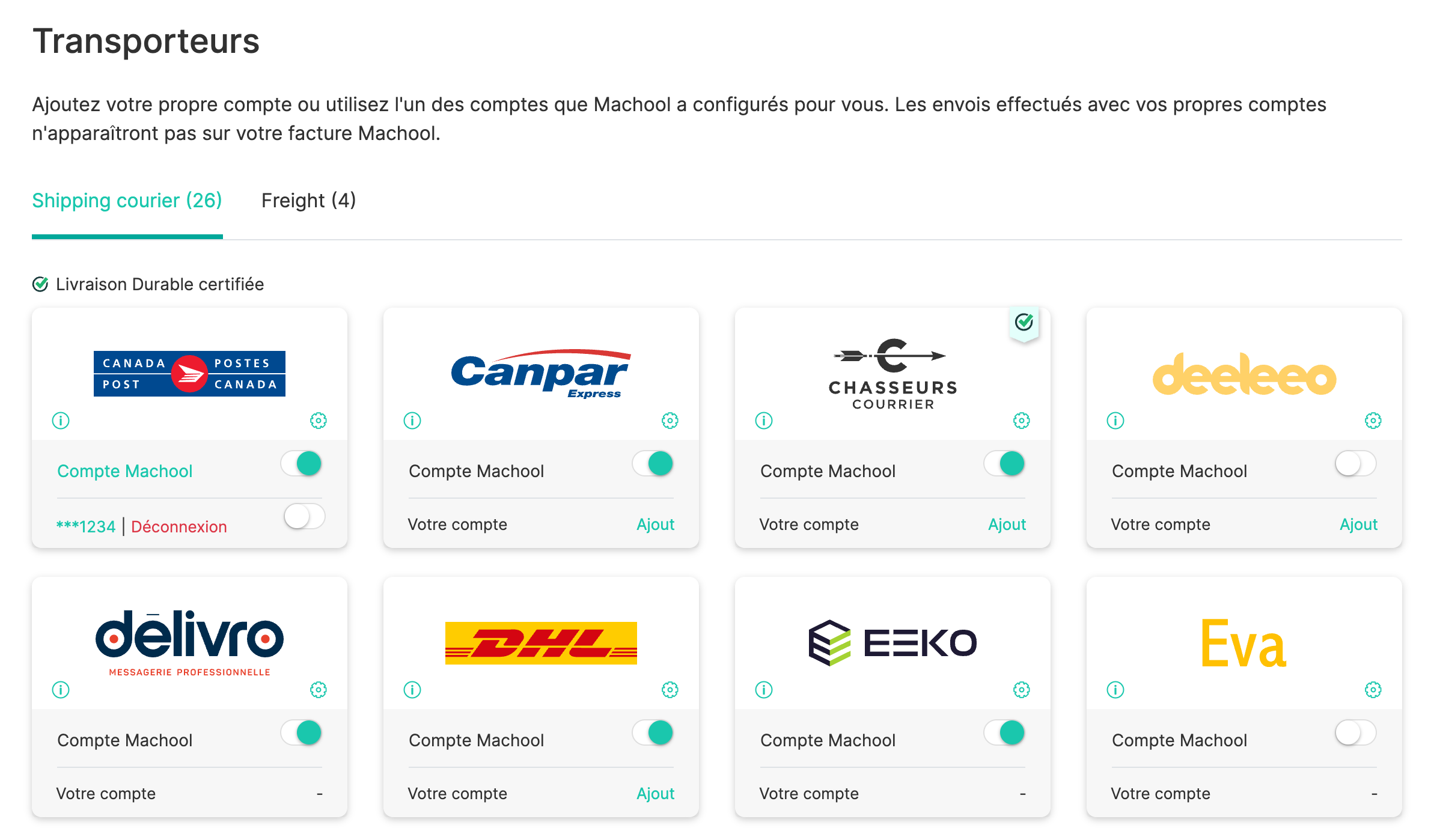Show info for the Deeleeo carrier
The image size is (1434, 840).
pos(1115,421)
